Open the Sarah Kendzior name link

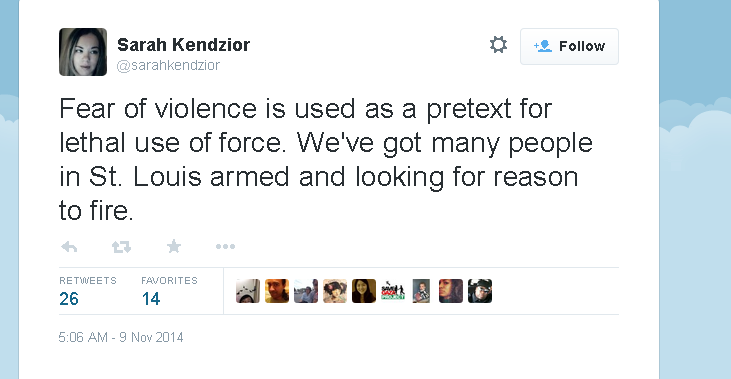(183, 45)
